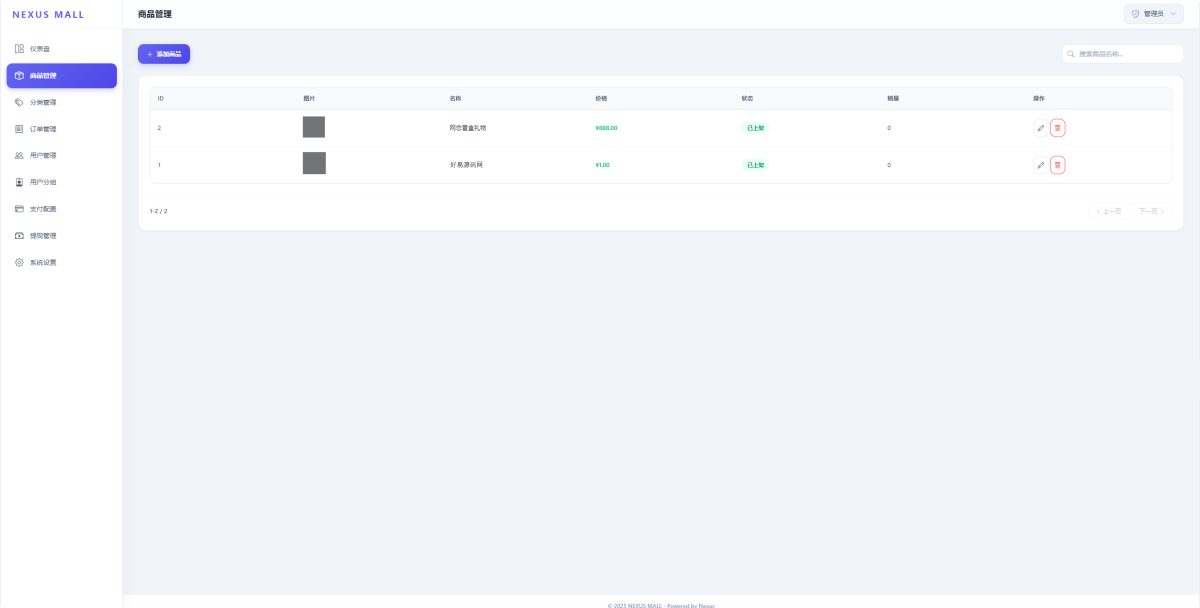Viewport: 1200px width, 608px height.
Task: Open the image thumbnail of product ID 1
Action: [314, 164]
